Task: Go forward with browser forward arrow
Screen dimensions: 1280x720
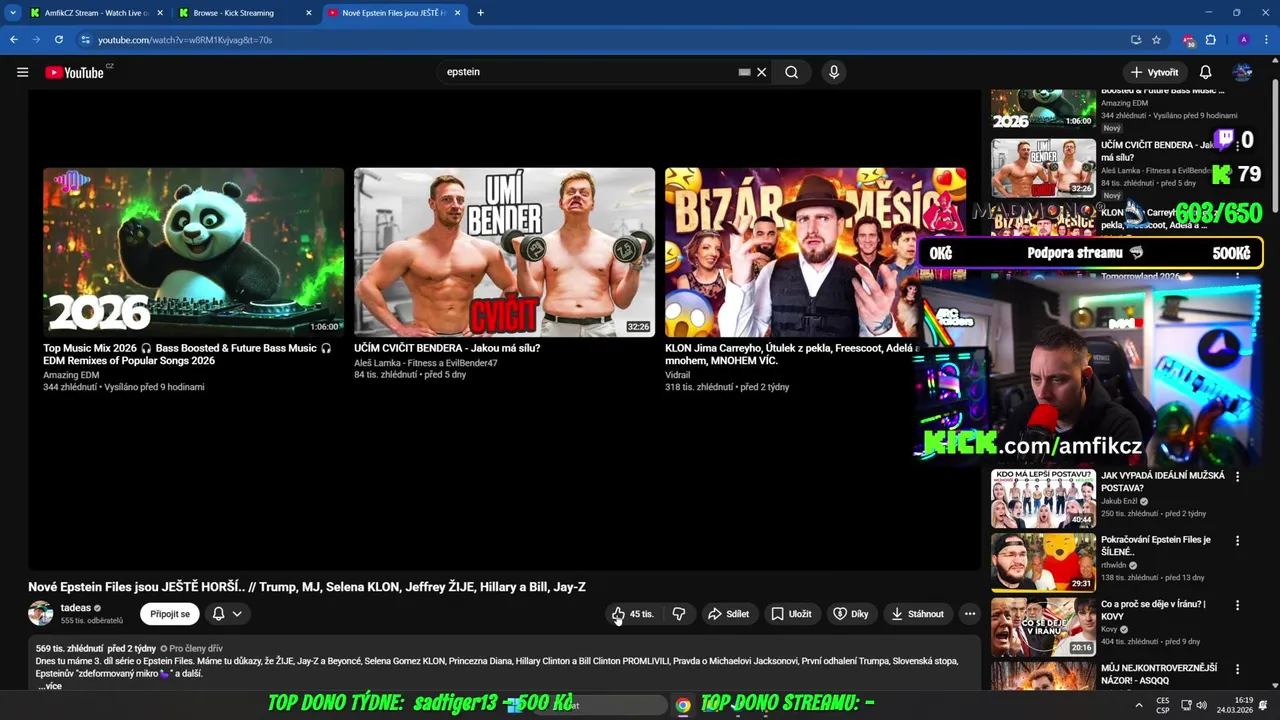Action: click(x=36, y=40)
